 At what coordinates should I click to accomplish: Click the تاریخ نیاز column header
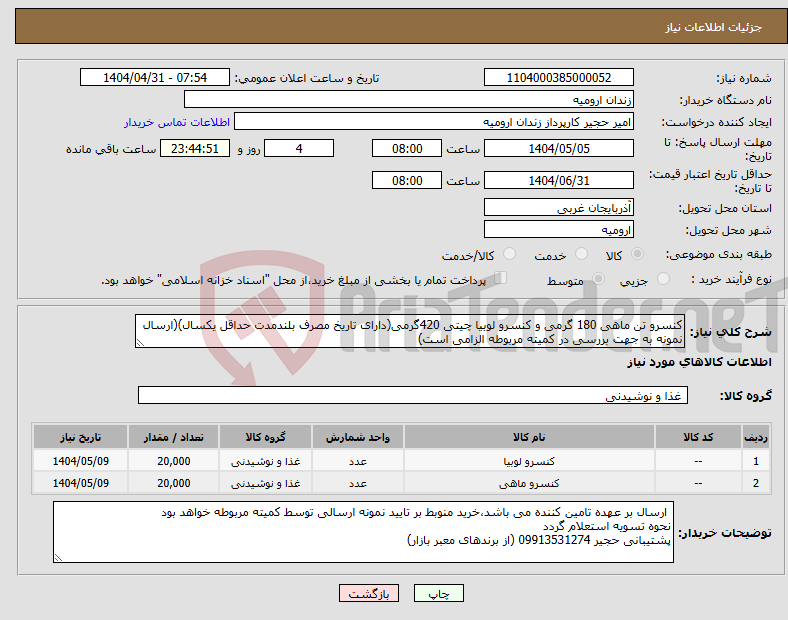(80, 437)
